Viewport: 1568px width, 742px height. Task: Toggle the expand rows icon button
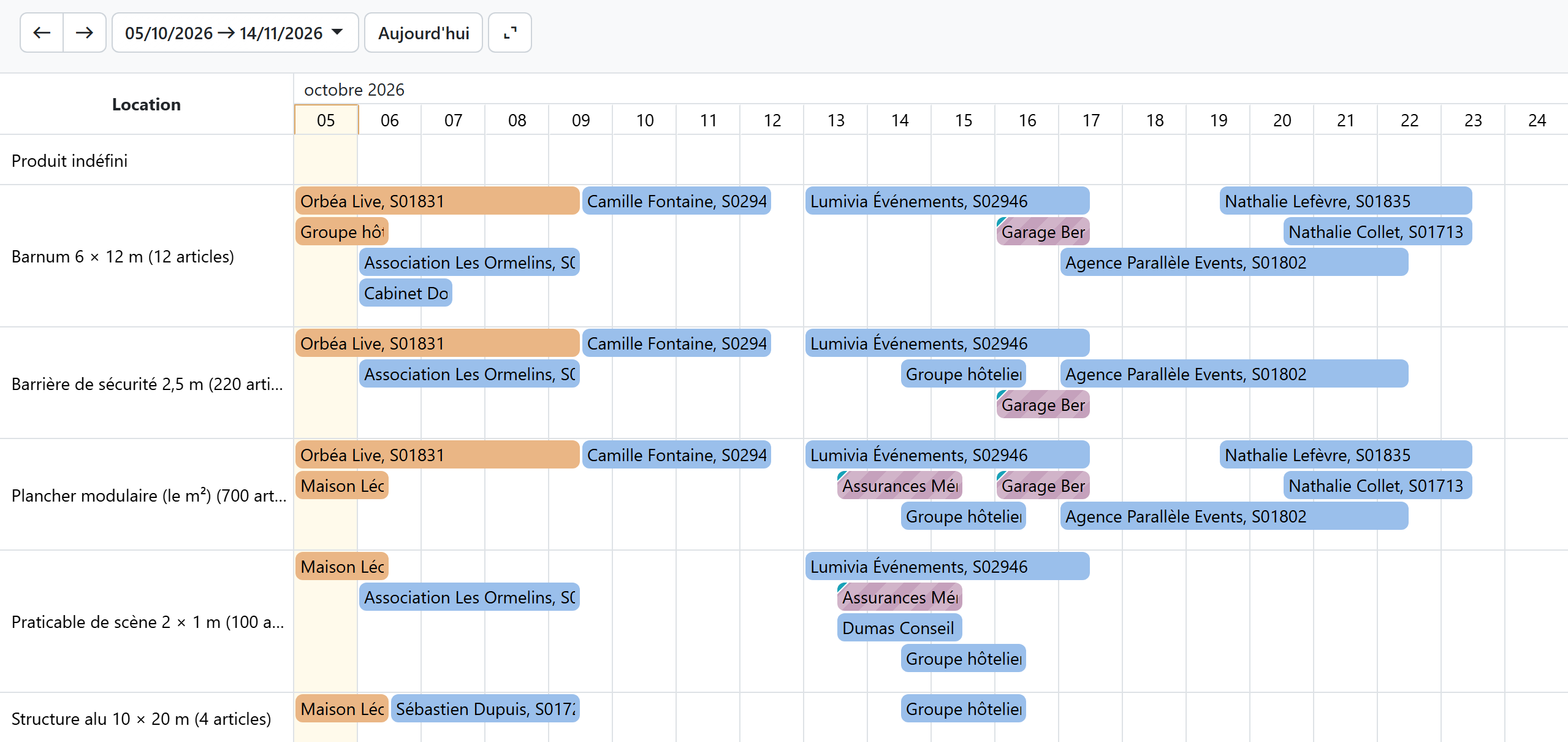510,33
